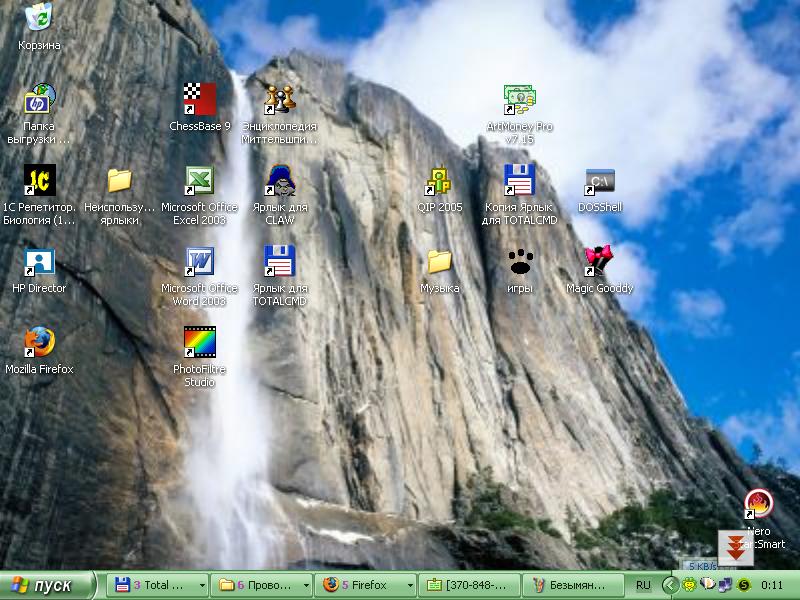Open the игры paw-print icon
Screen dimensions: 800x600
pos(520,261)
